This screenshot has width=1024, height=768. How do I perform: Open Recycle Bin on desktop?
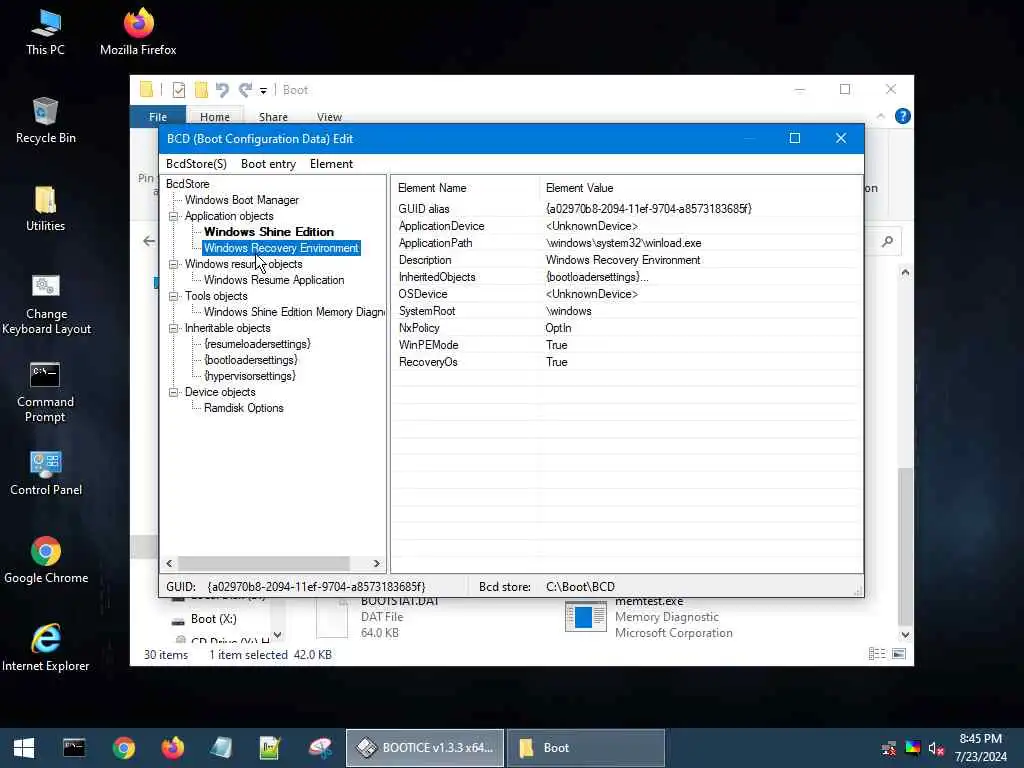(45, 120)
